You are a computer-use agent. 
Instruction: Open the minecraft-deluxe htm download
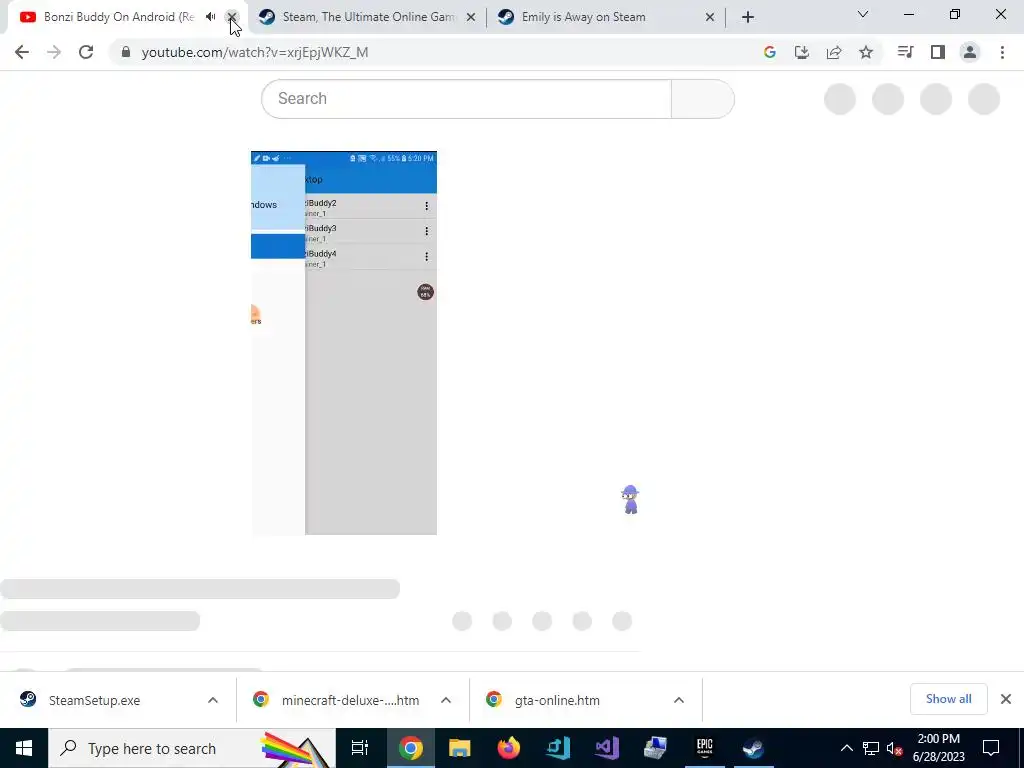(351, 700)
